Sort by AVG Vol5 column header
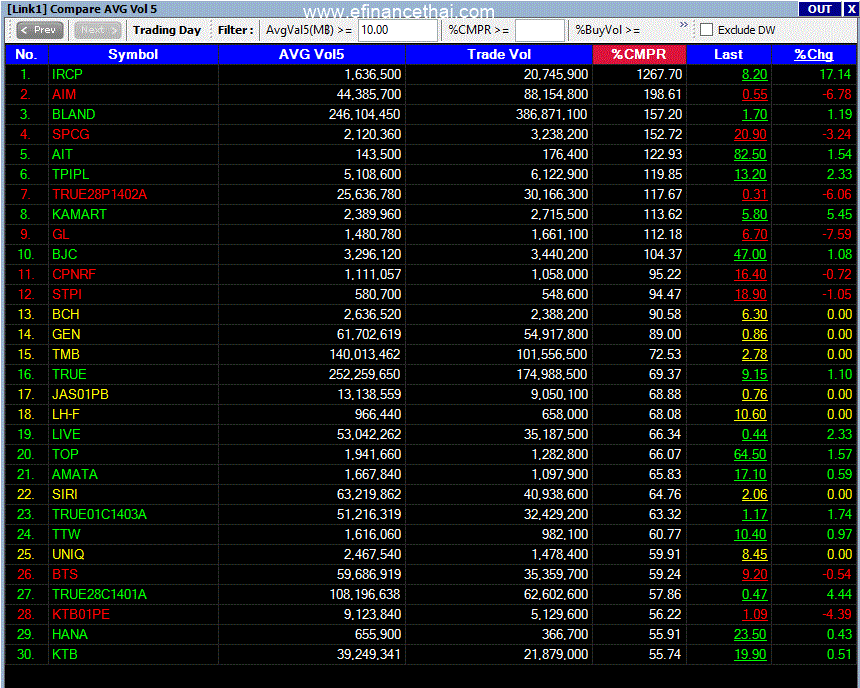The height and width of the screenshot is (688, 860). click(312, 54)
